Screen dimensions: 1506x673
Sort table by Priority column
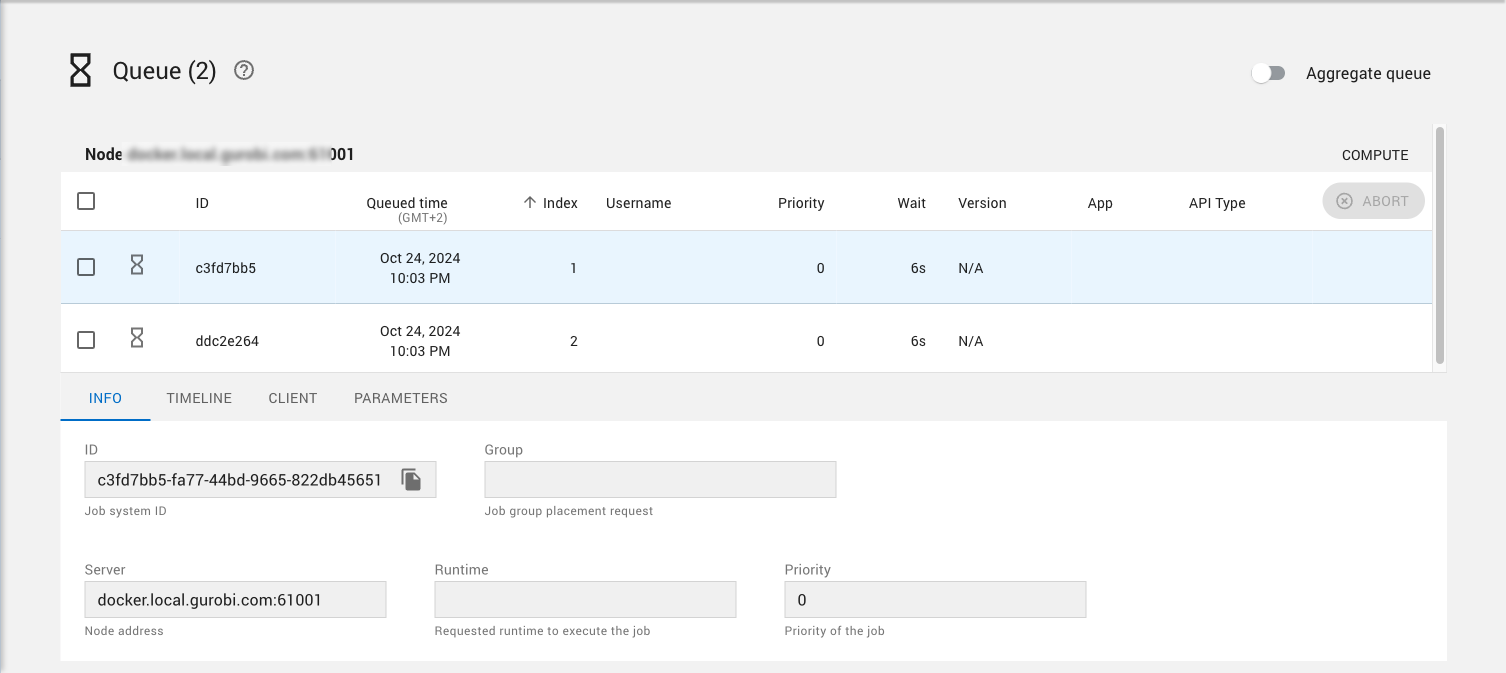pyautogui.click(x=801, y=203)
